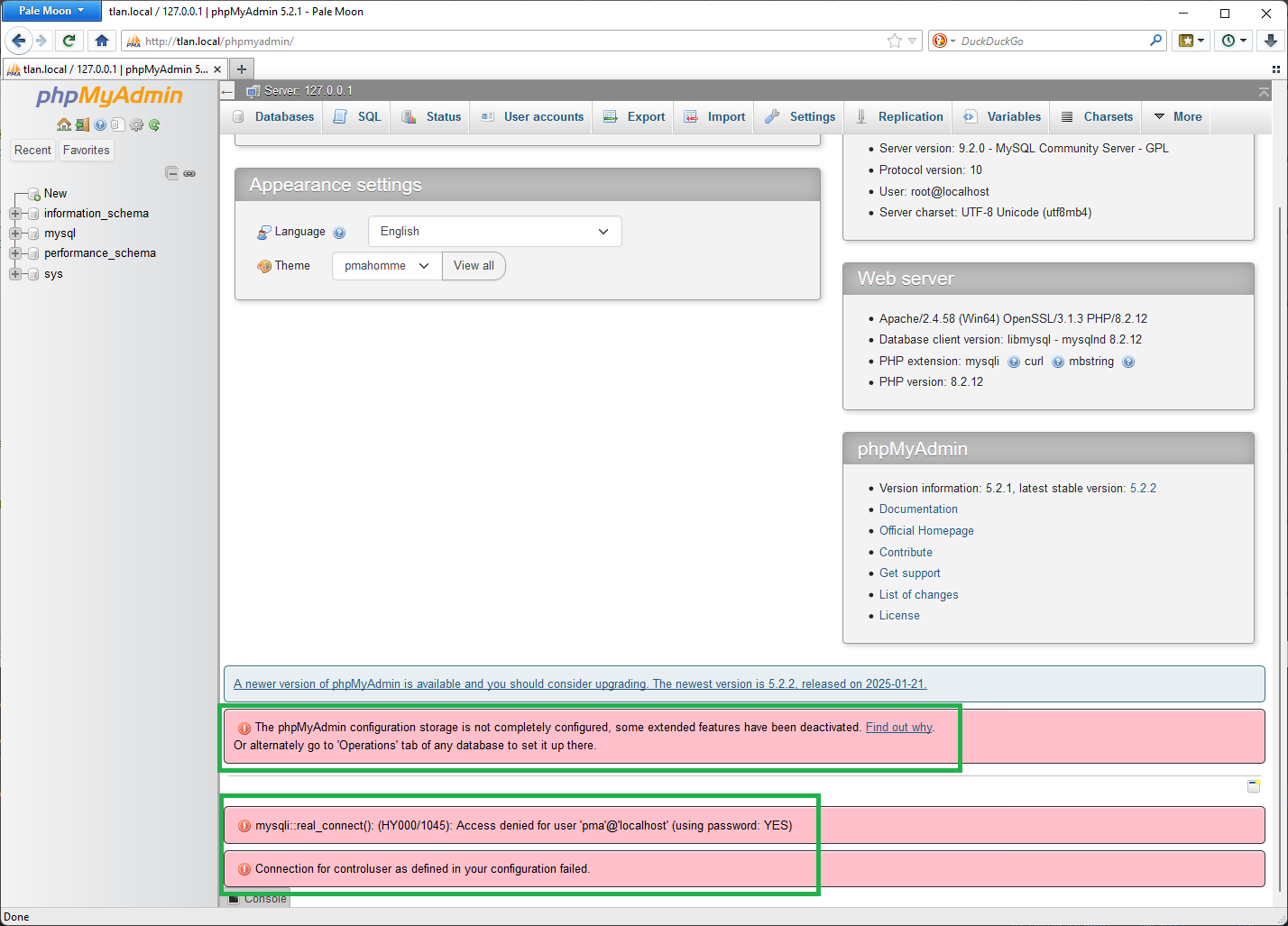Click the 5.2.2 latest version link
Image resolution: width=1288 pixels, height=926 pixels.
1143,489
